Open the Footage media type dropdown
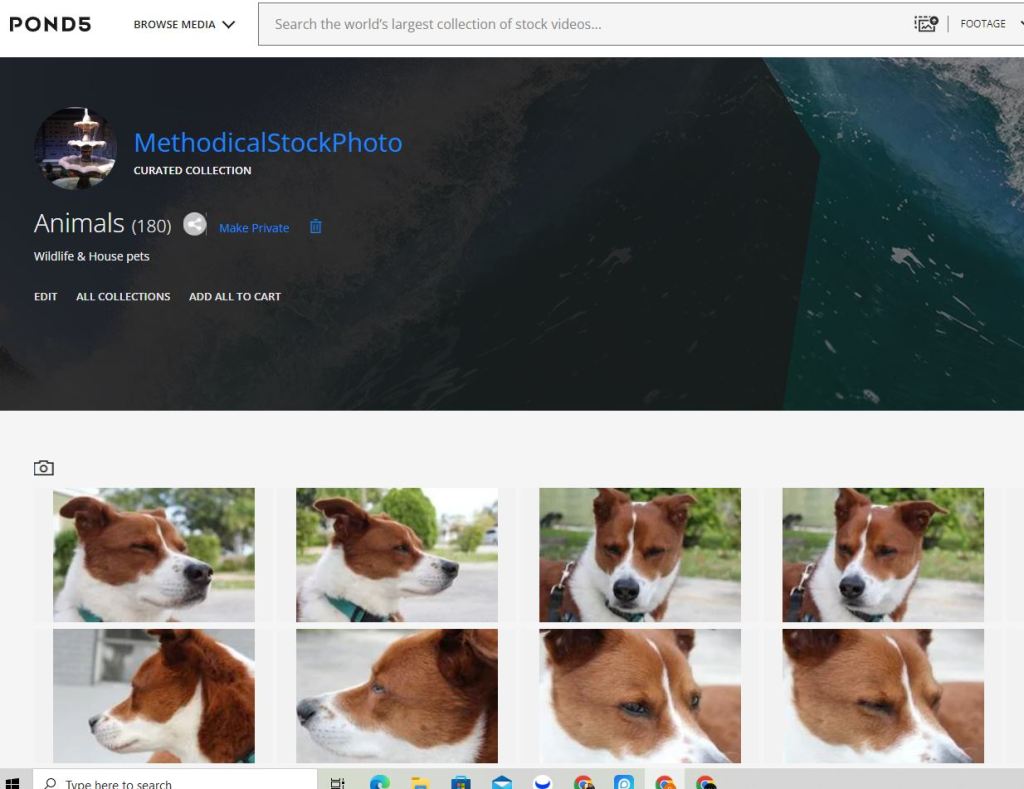Viewport: 1024px width, 789px height. coord(988,24)
